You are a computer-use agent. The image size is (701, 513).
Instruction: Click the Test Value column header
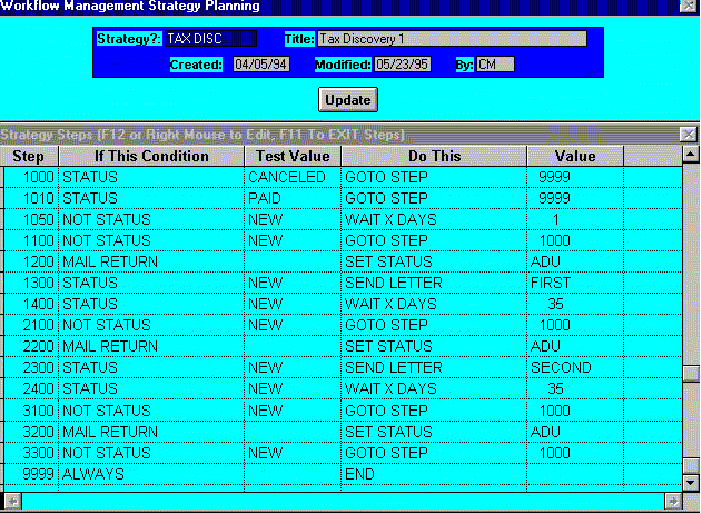(x=292, y=156)
